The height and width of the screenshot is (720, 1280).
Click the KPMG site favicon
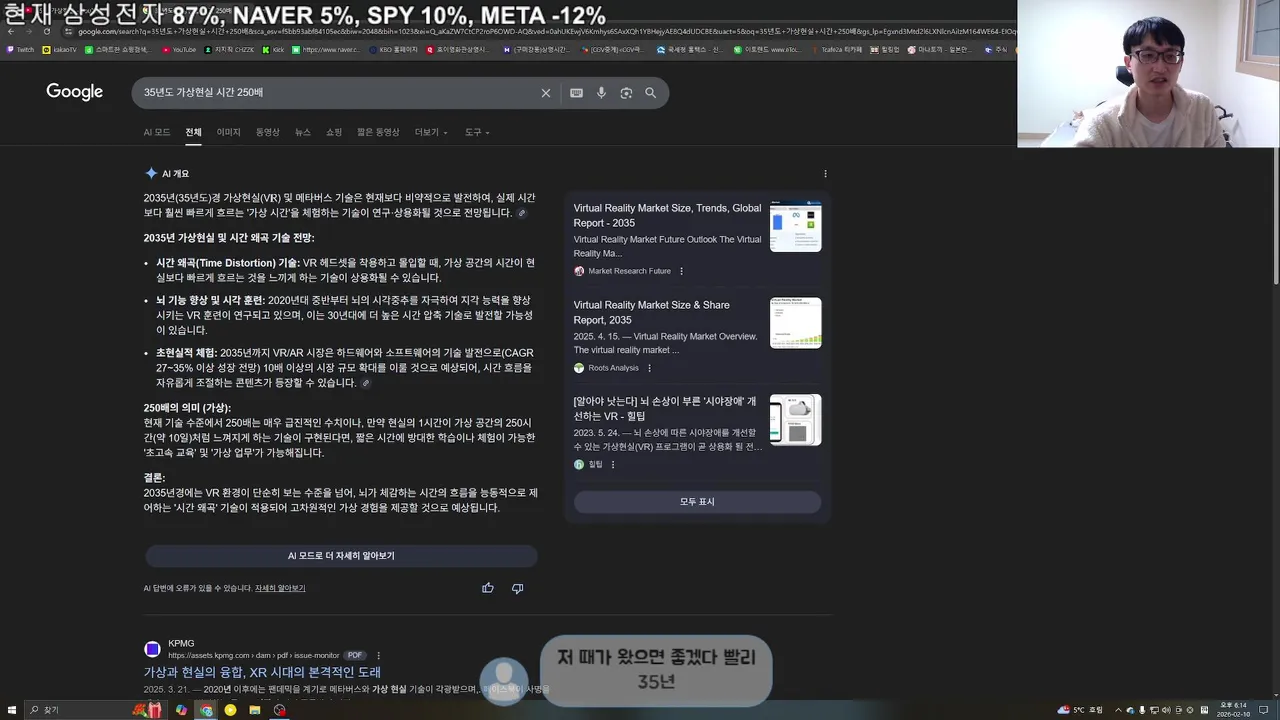(x=152, y=649)
